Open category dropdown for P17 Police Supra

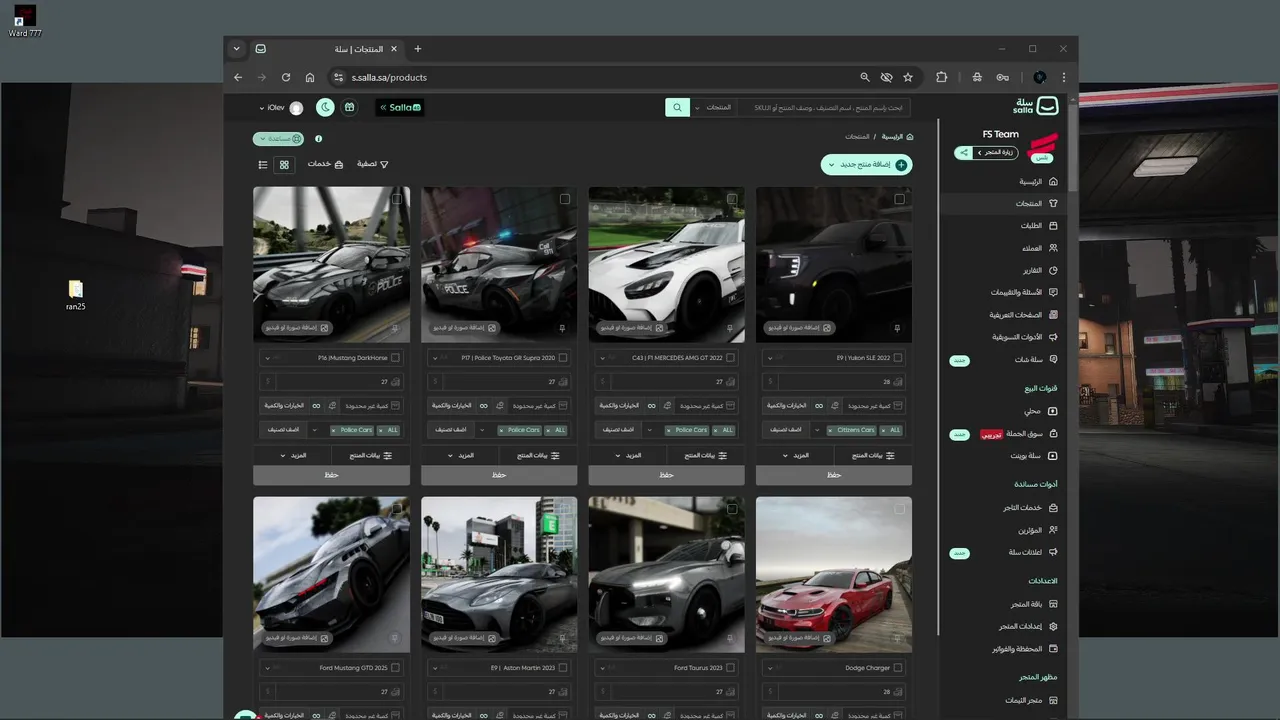(x=482, y=430)
